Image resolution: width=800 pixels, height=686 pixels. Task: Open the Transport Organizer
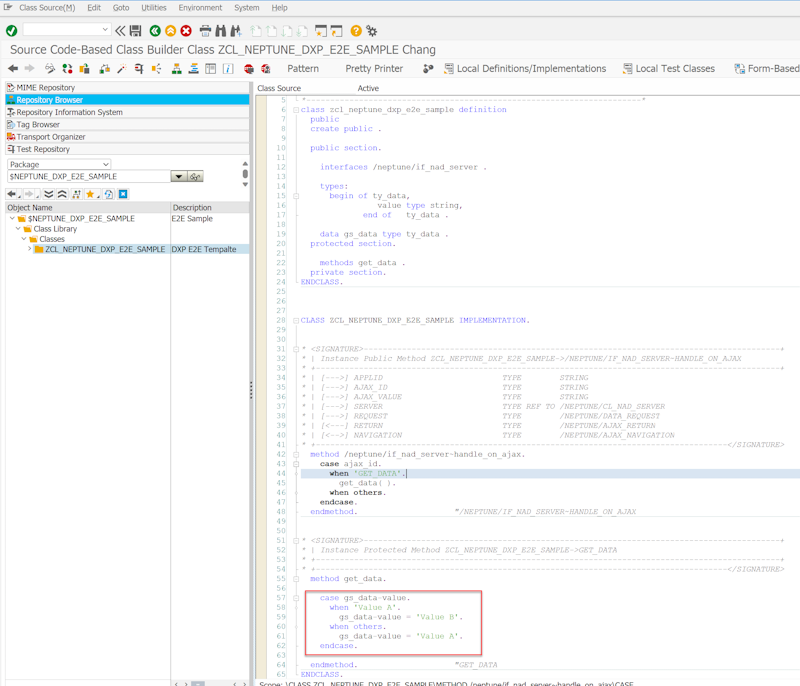pyautogui.click(x=127, y=137)
